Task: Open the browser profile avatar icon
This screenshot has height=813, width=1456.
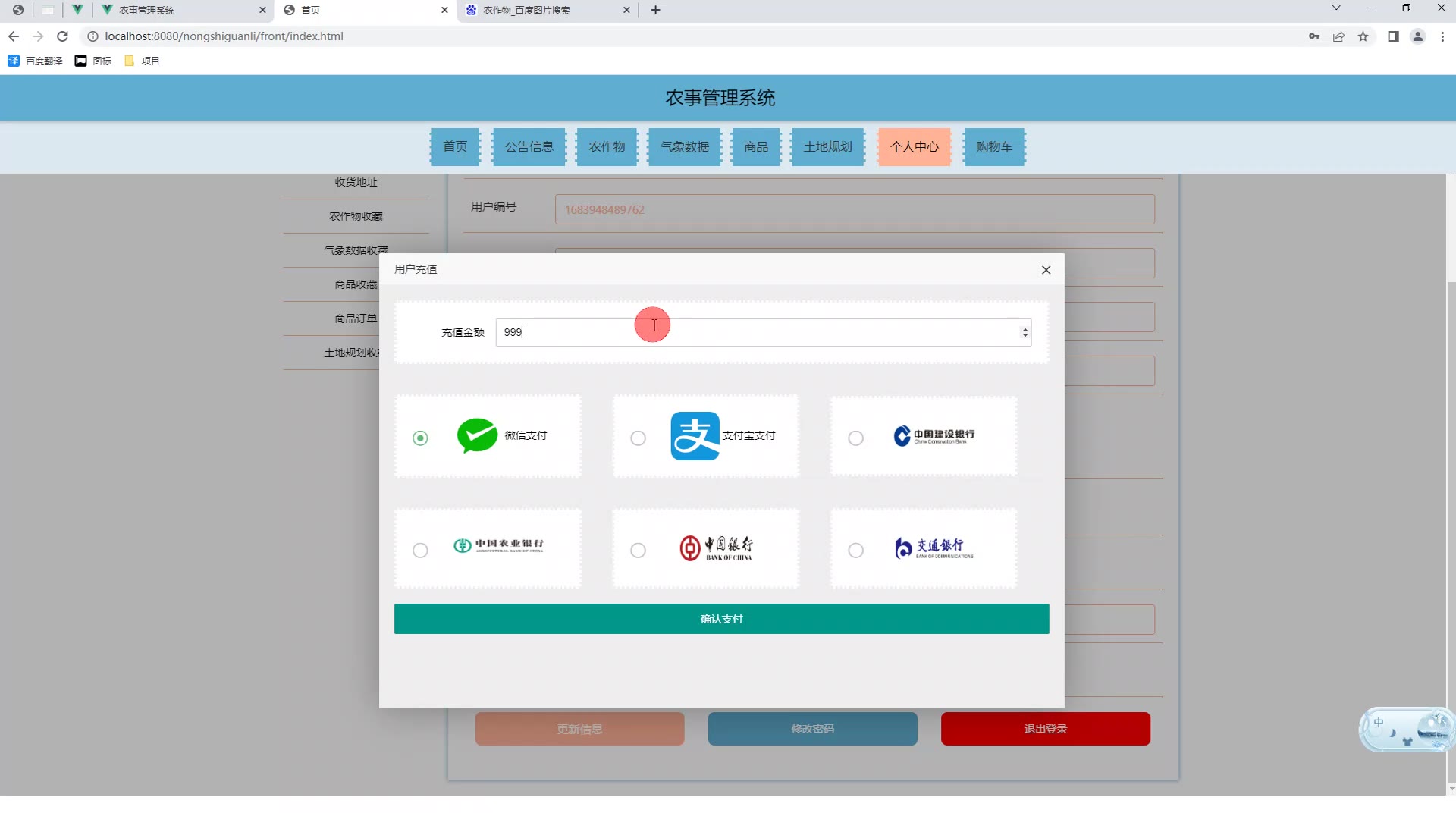Action: [1418, 36]
